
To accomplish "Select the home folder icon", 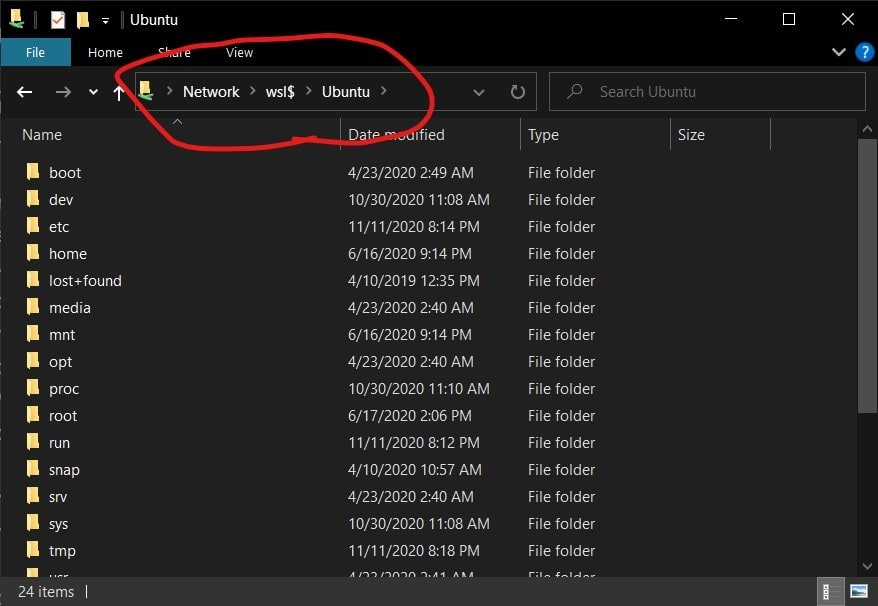I will click(33, 253).
